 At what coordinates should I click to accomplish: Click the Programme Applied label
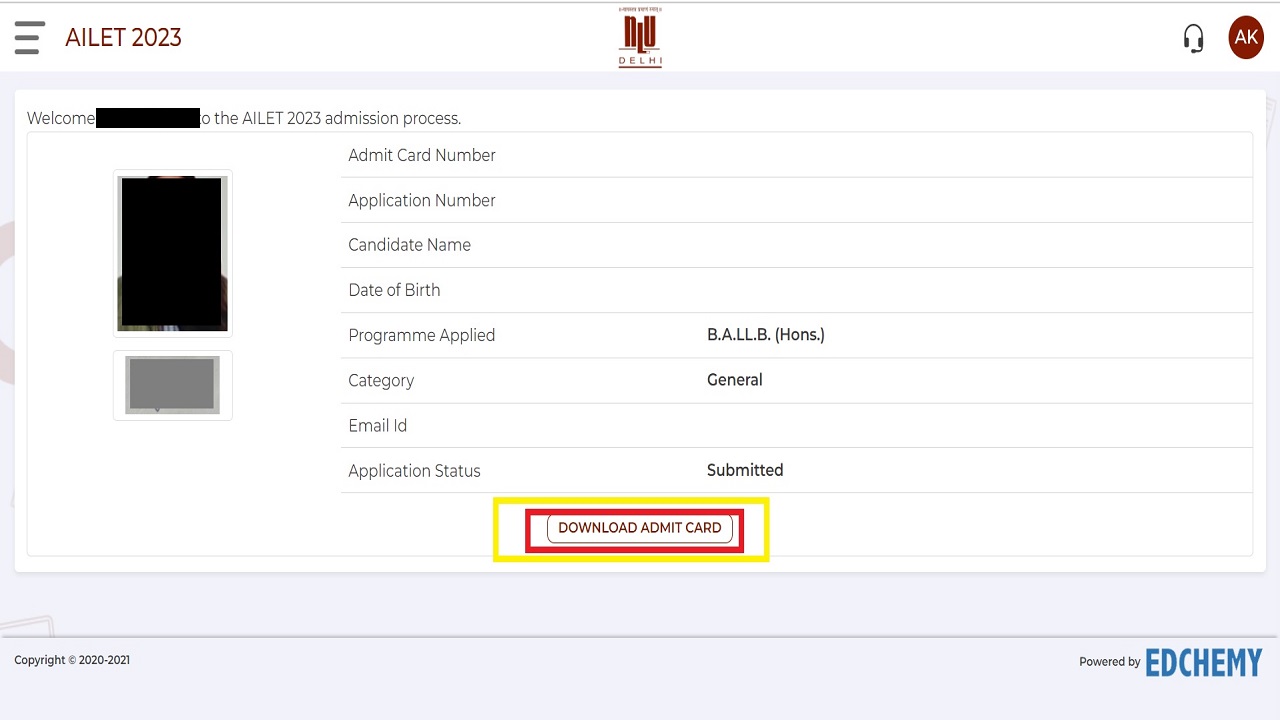[x=421, y=335]
